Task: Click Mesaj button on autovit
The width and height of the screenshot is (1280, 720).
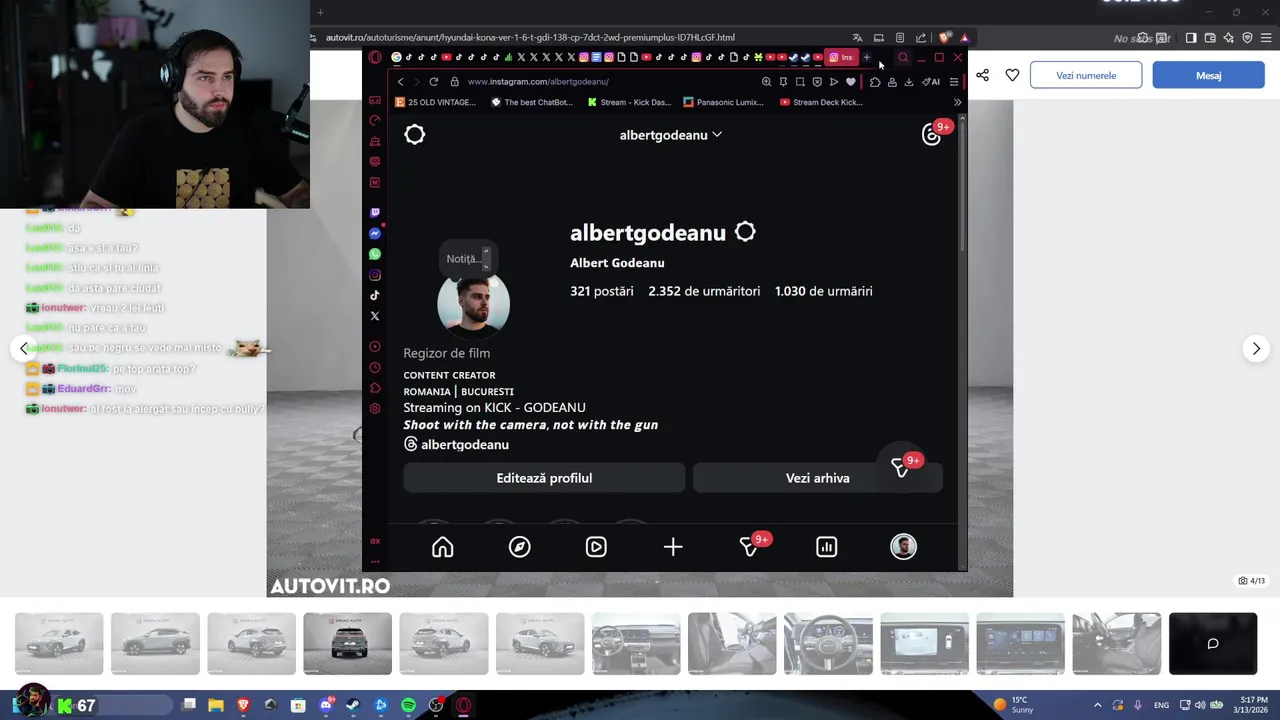Action: click(1208, 75)
